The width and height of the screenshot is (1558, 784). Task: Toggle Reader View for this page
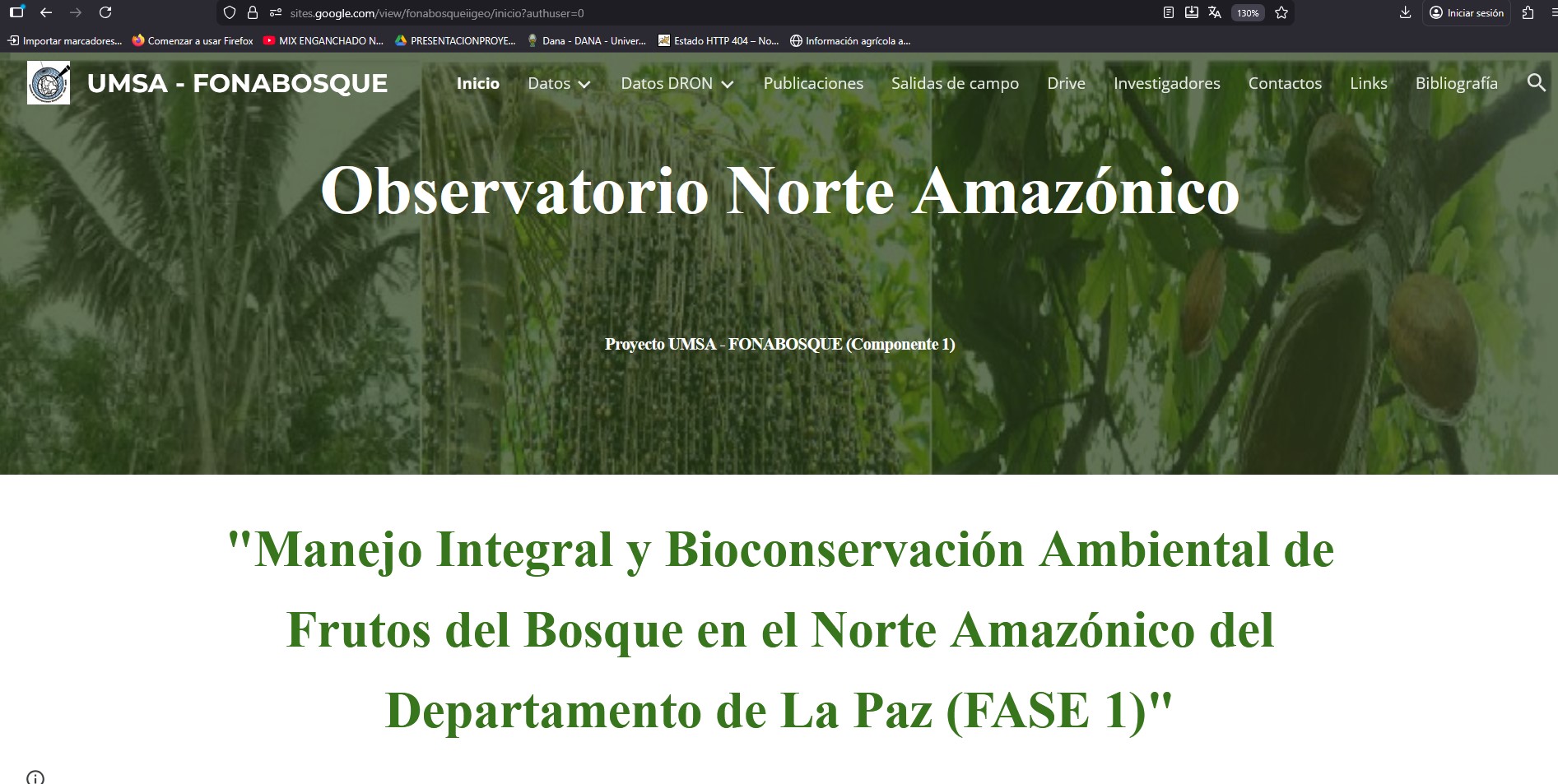[1170, 13]
